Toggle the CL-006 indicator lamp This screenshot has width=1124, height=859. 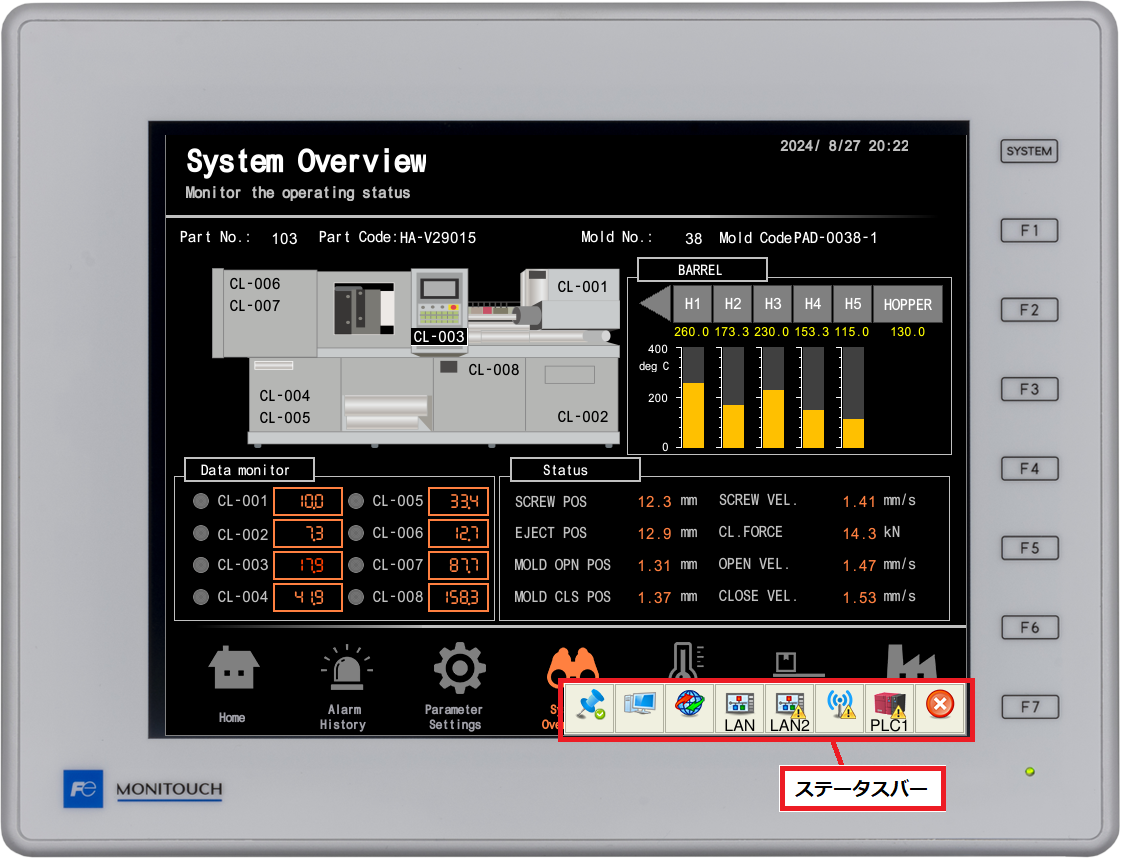coord(356,533)
